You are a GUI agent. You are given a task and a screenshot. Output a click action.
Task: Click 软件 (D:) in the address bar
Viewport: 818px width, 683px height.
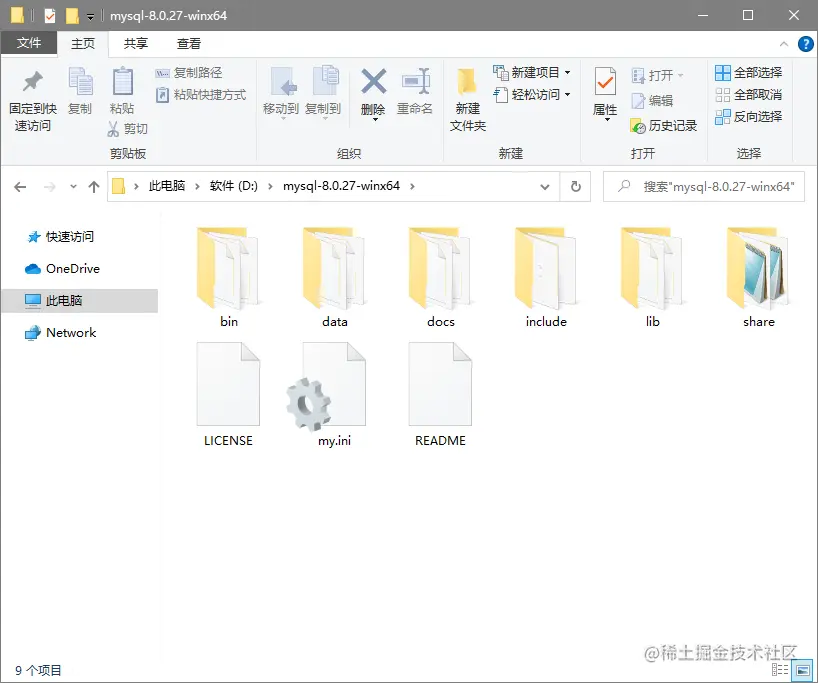(x=234, y=186)
